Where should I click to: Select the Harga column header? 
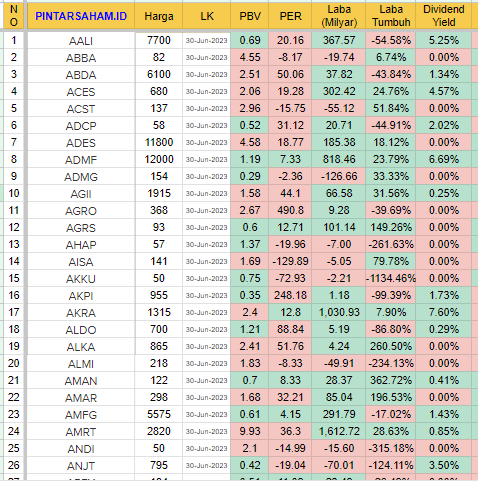[159, 16]
